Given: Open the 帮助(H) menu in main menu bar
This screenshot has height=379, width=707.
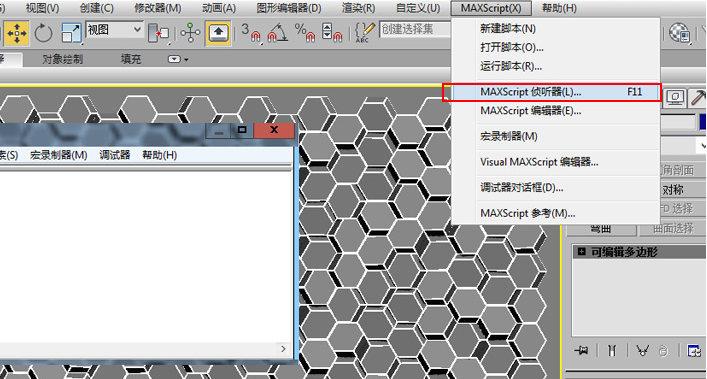Looking at the screenshot, I should (x=559, y=8).
